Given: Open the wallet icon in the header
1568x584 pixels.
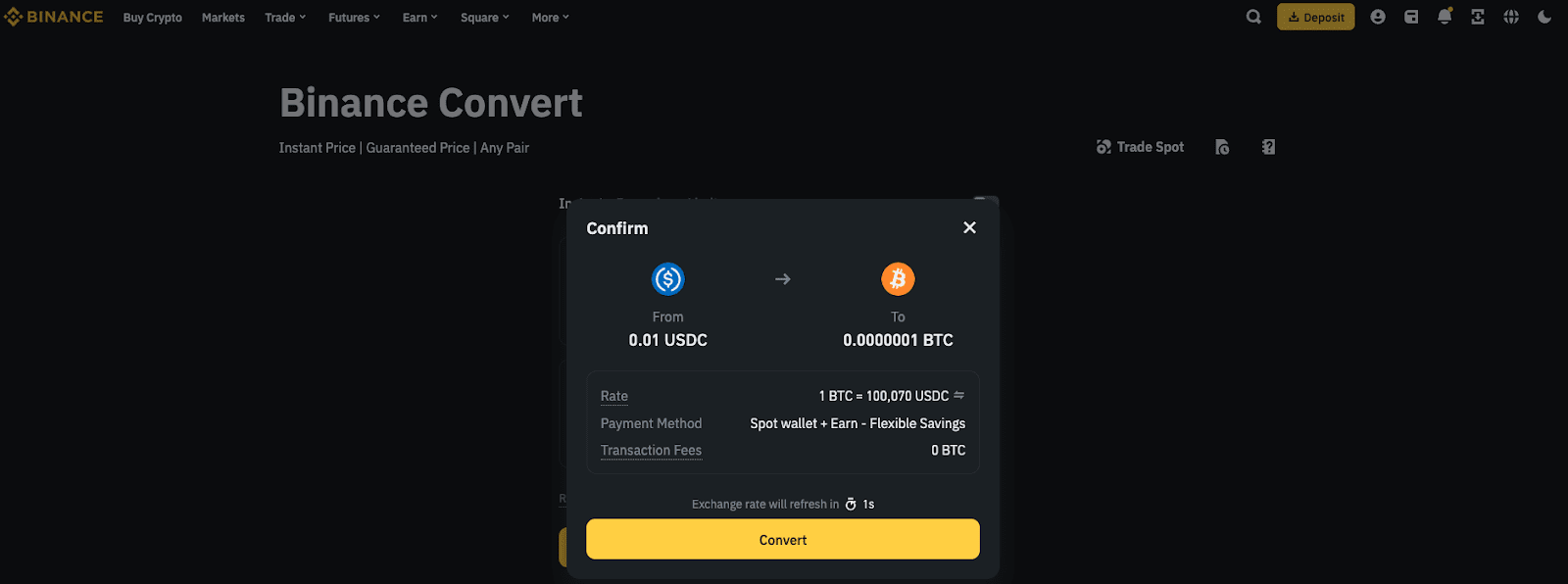Looking at the screenshot, I should (x=1411, y=17).
